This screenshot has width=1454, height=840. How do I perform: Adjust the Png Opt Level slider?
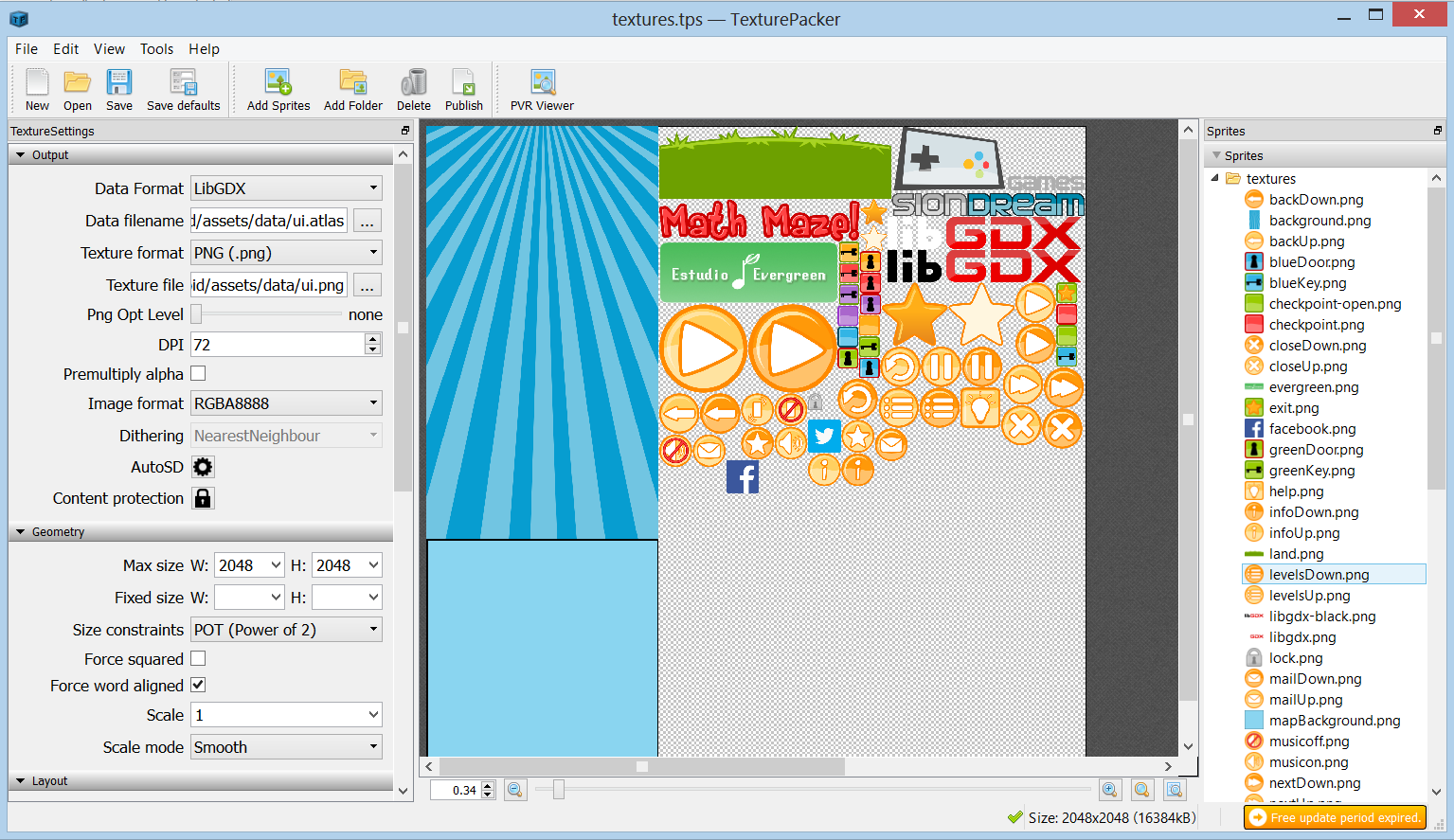pos(196,313)
